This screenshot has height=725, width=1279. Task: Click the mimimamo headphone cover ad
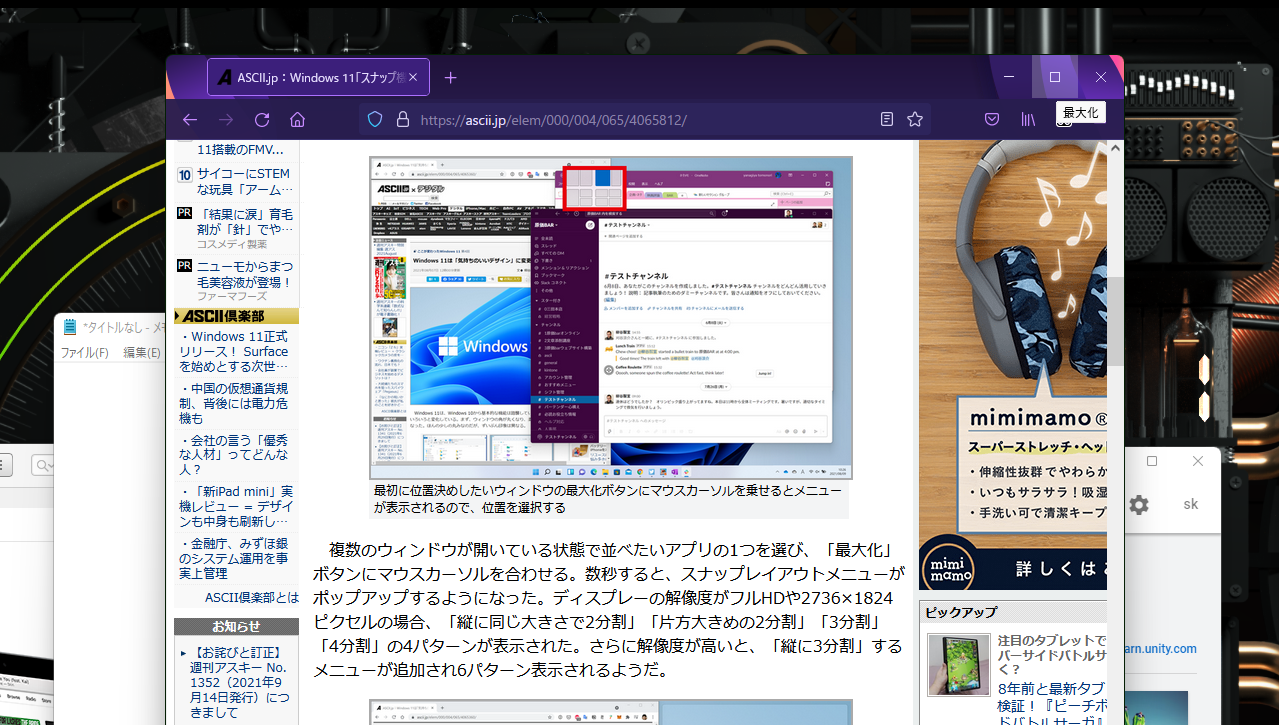click(x=1012, y=365)
